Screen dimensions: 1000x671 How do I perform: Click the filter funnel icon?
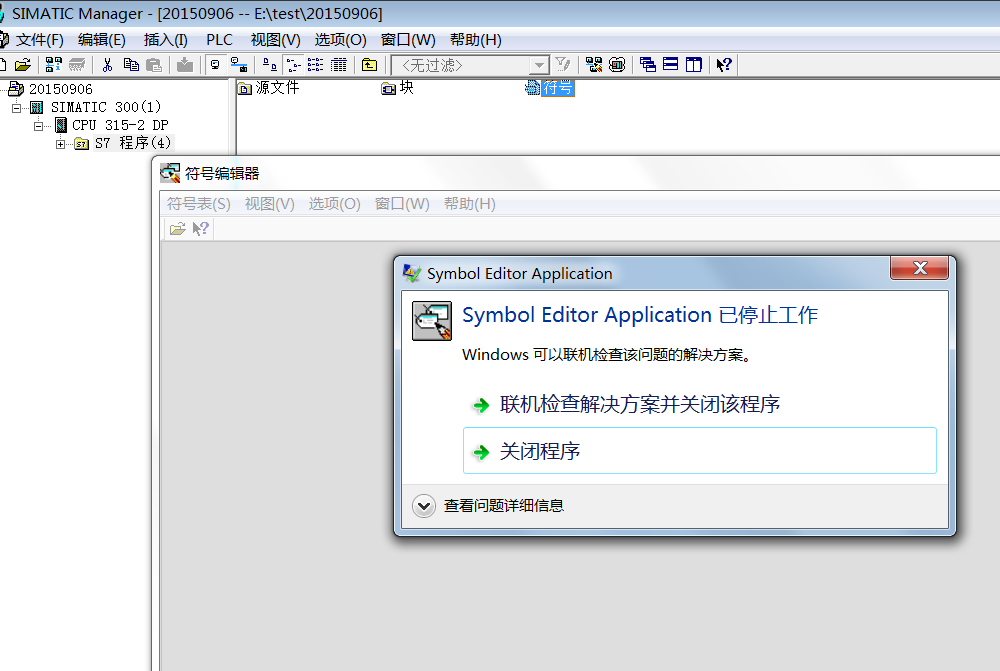562,64
